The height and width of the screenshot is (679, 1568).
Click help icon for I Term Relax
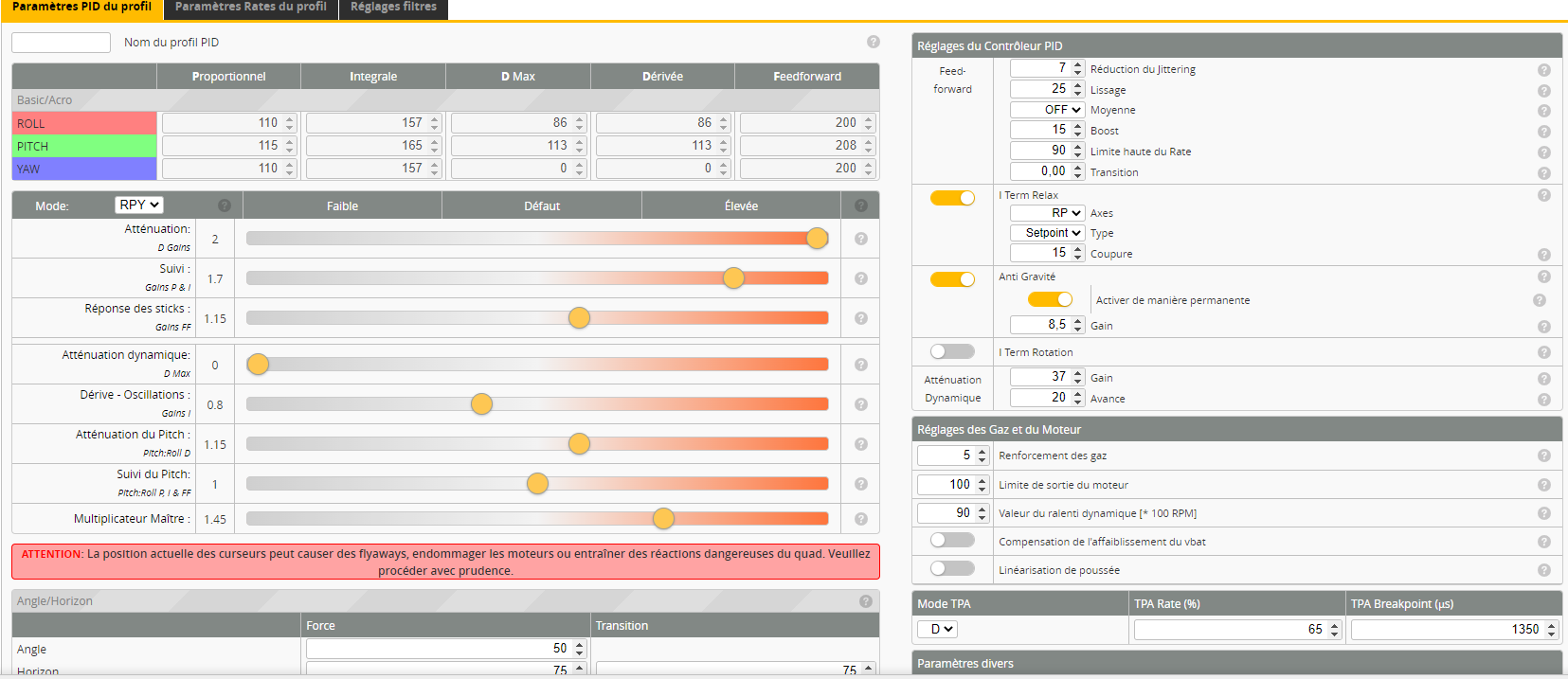coord(1544,195)
